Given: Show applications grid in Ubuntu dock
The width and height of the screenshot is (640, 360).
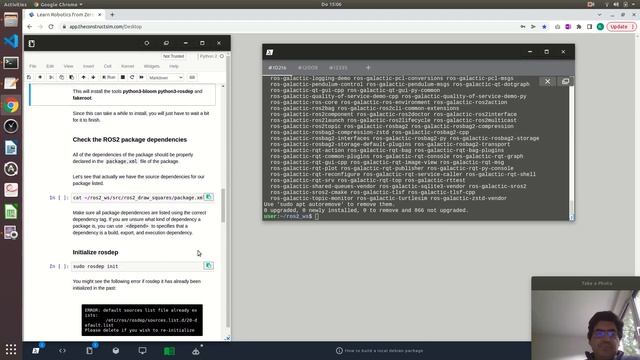Looking at the screenshot, I should (11, 349).
